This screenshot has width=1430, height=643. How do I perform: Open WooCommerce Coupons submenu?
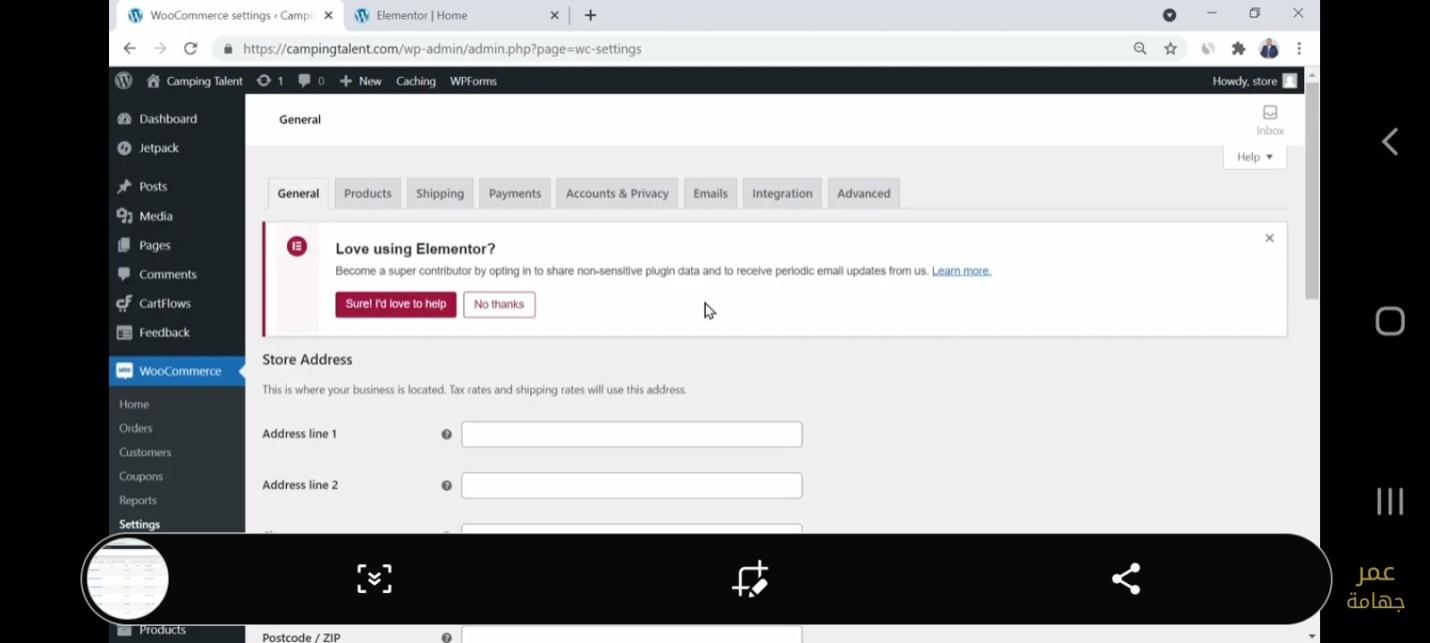(141, 476)
